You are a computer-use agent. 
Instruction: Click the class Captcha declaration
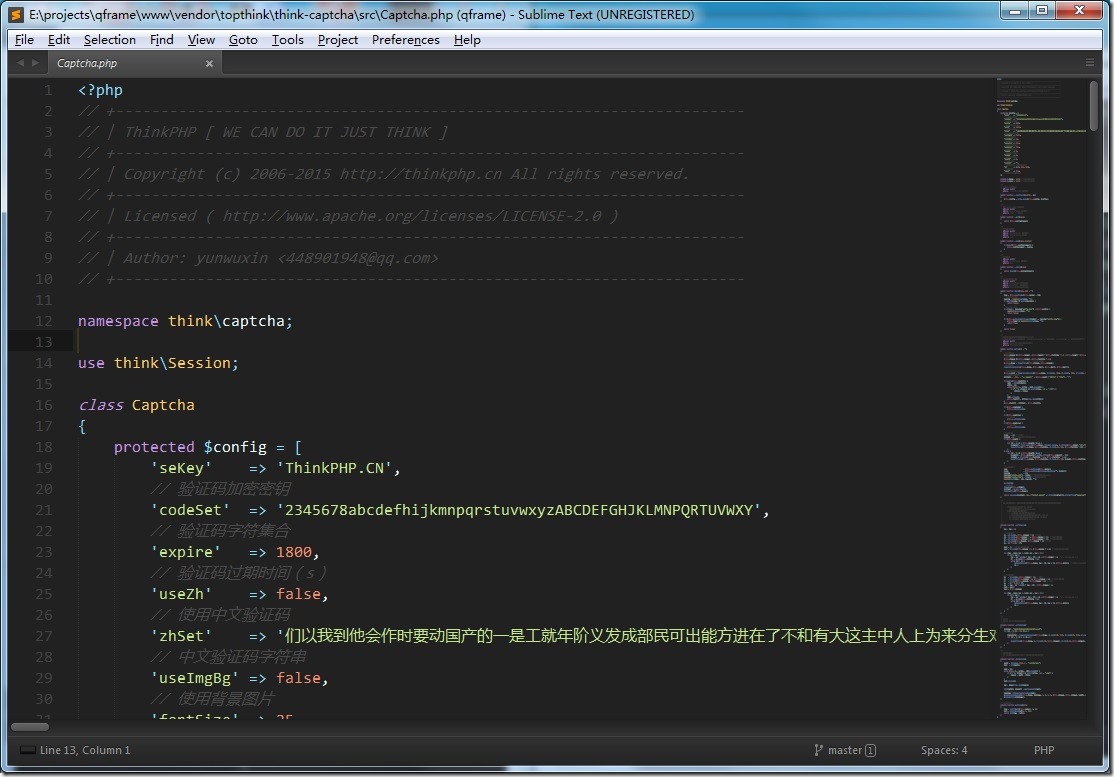point(136,405)
